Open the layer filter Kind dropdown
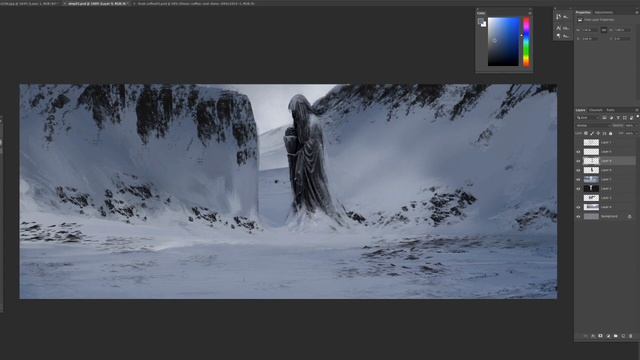 click(x=588, y=118)
